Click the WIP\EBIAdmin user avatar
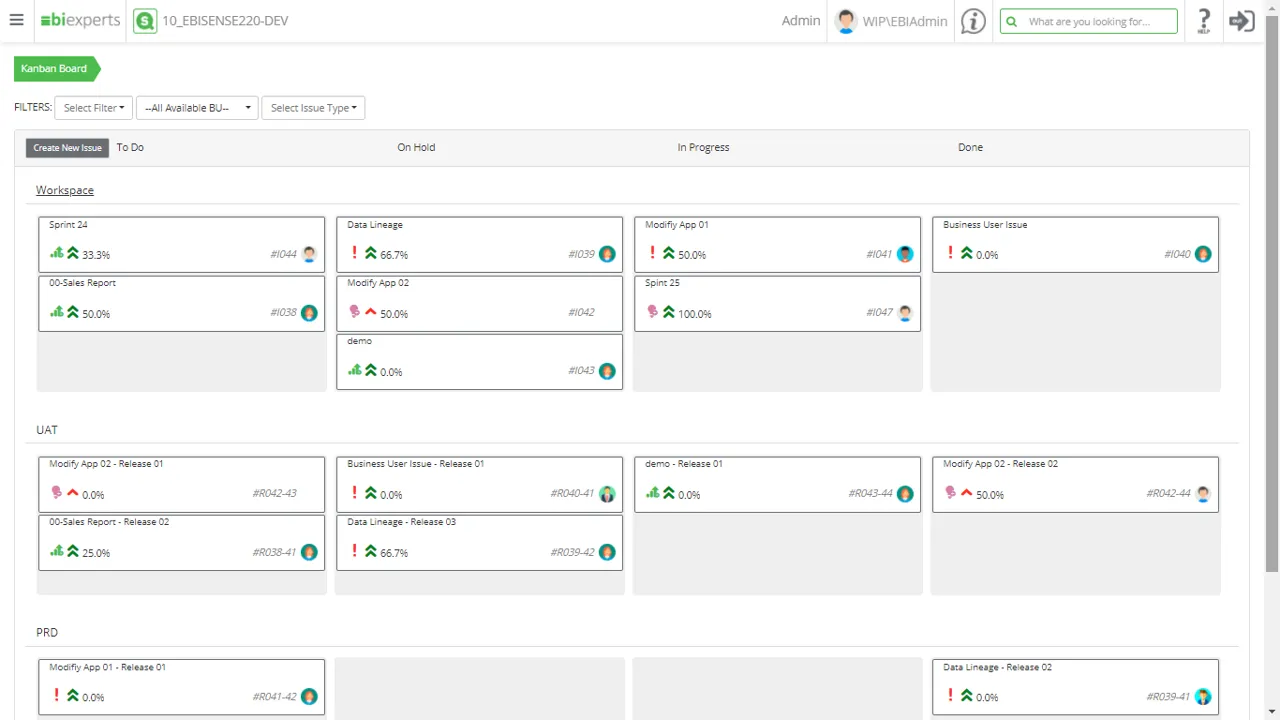 (x=847, y=21)
